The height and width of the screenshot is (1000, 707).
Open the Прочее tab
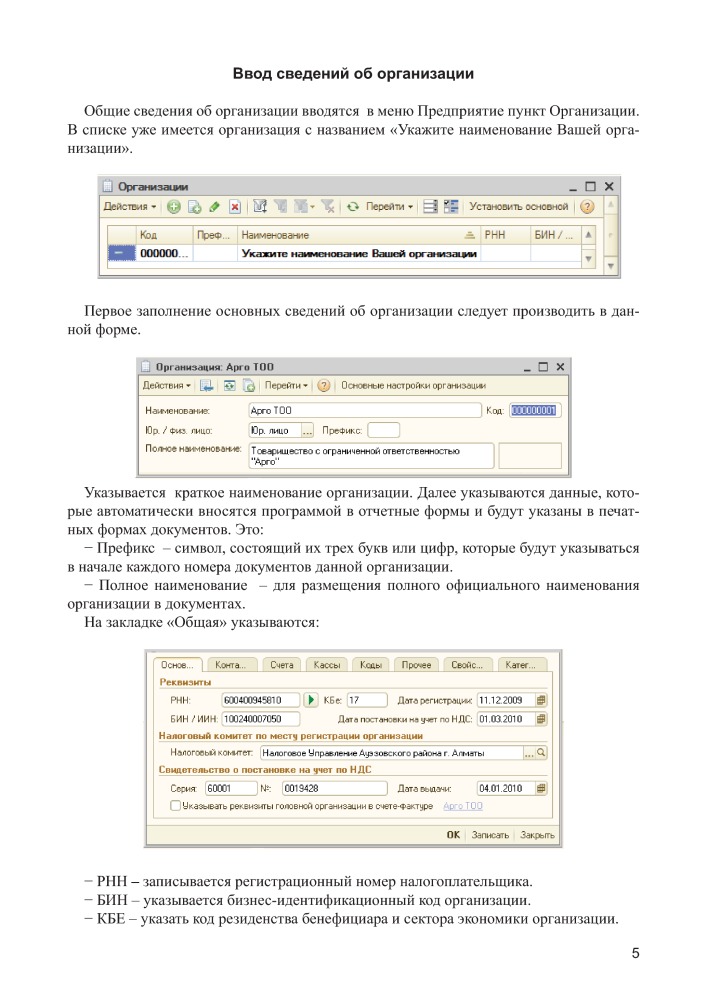(416, 665)
